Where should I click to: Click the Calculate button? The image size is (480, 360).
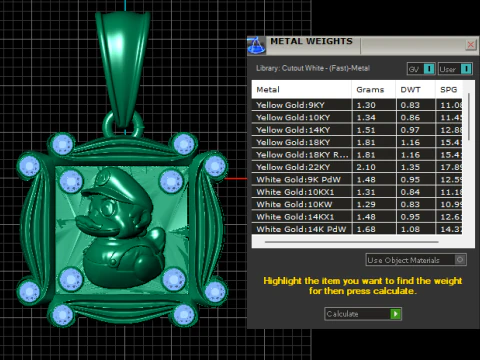(363, 314)
